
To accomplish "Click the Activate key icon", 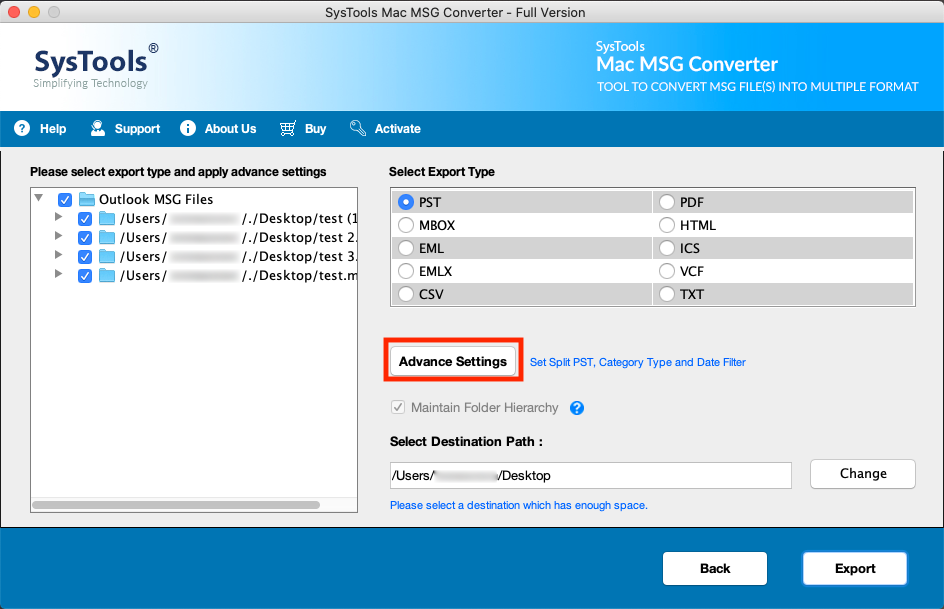I will [x=358, y=128].
